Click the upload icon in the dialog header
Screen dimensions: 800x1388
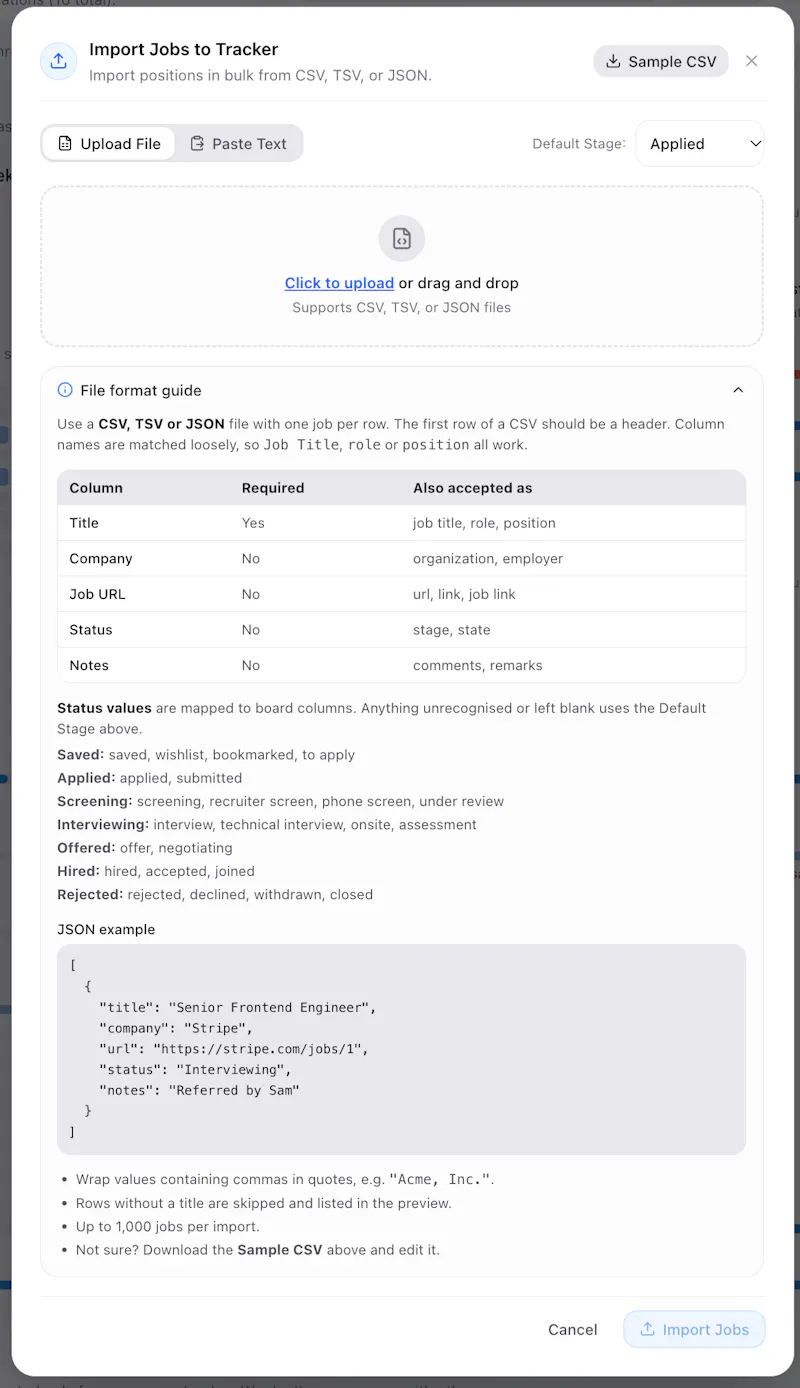[58, 61]
